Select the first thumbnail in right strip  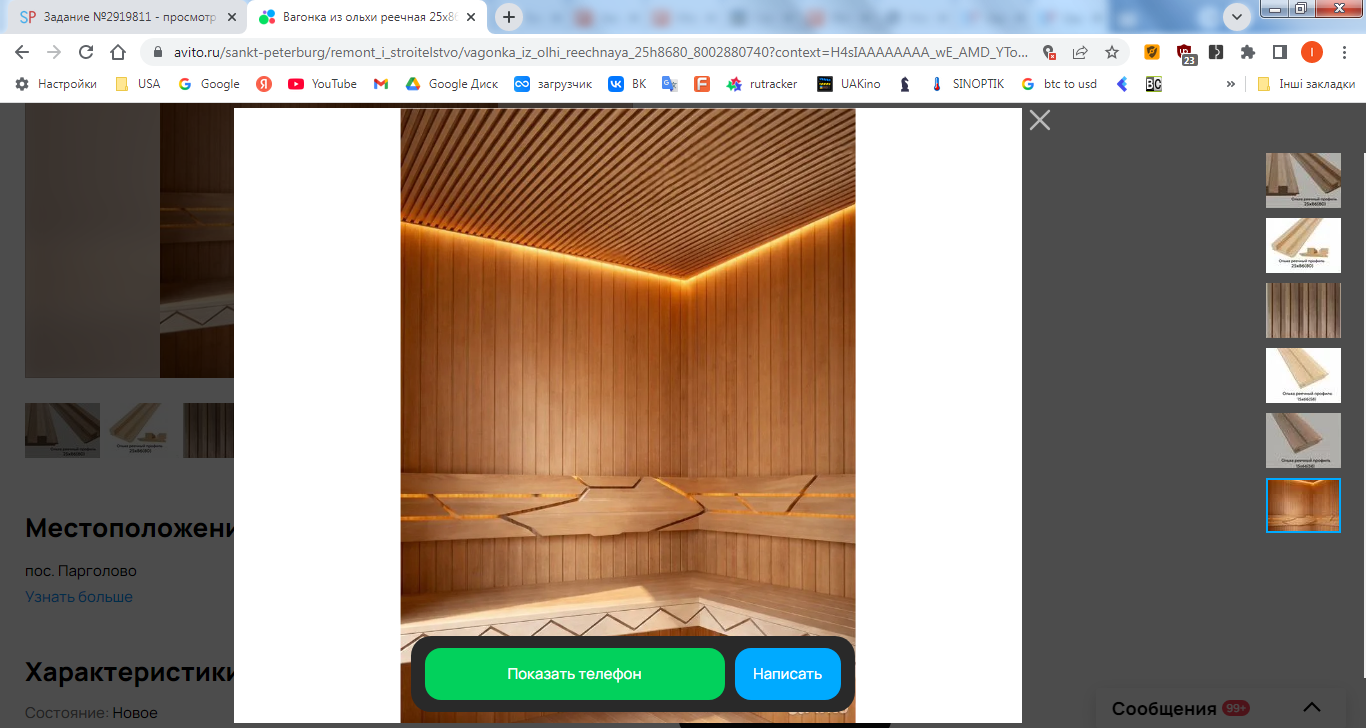click(1303, 180)
